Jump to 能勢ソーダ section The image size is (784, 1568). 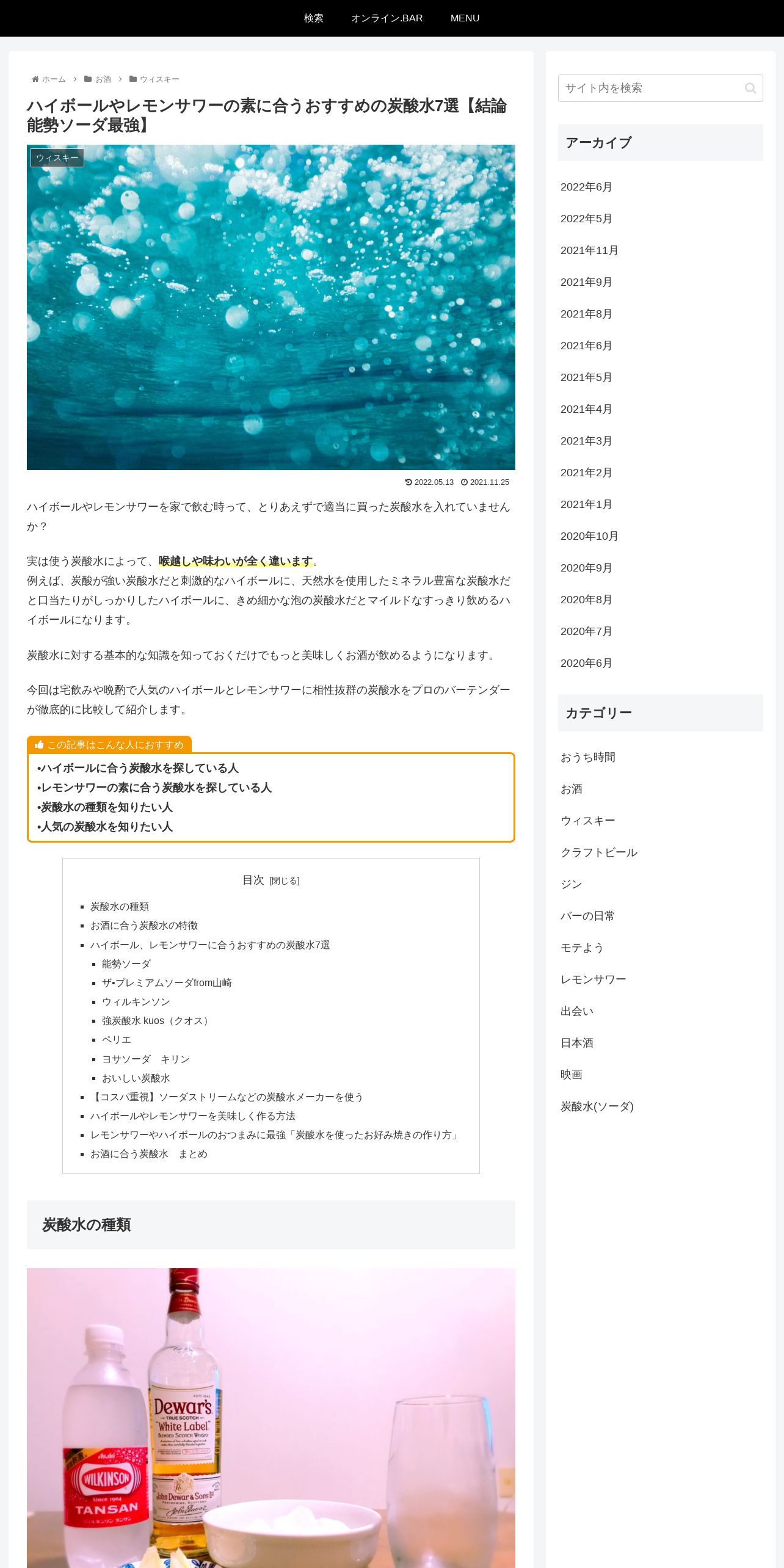click(126, 964)
